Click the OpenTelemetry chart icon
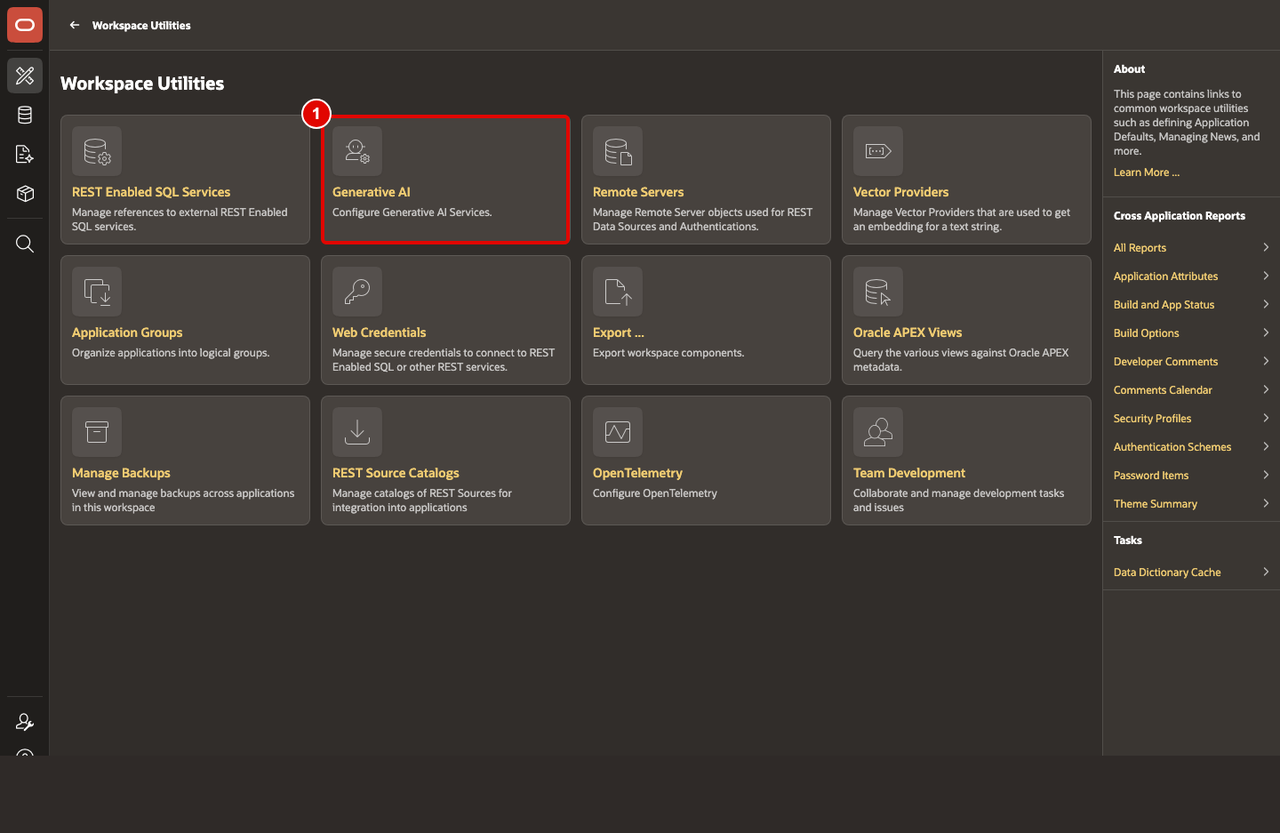Viewport: 1280px width, 833px height. 618,432
